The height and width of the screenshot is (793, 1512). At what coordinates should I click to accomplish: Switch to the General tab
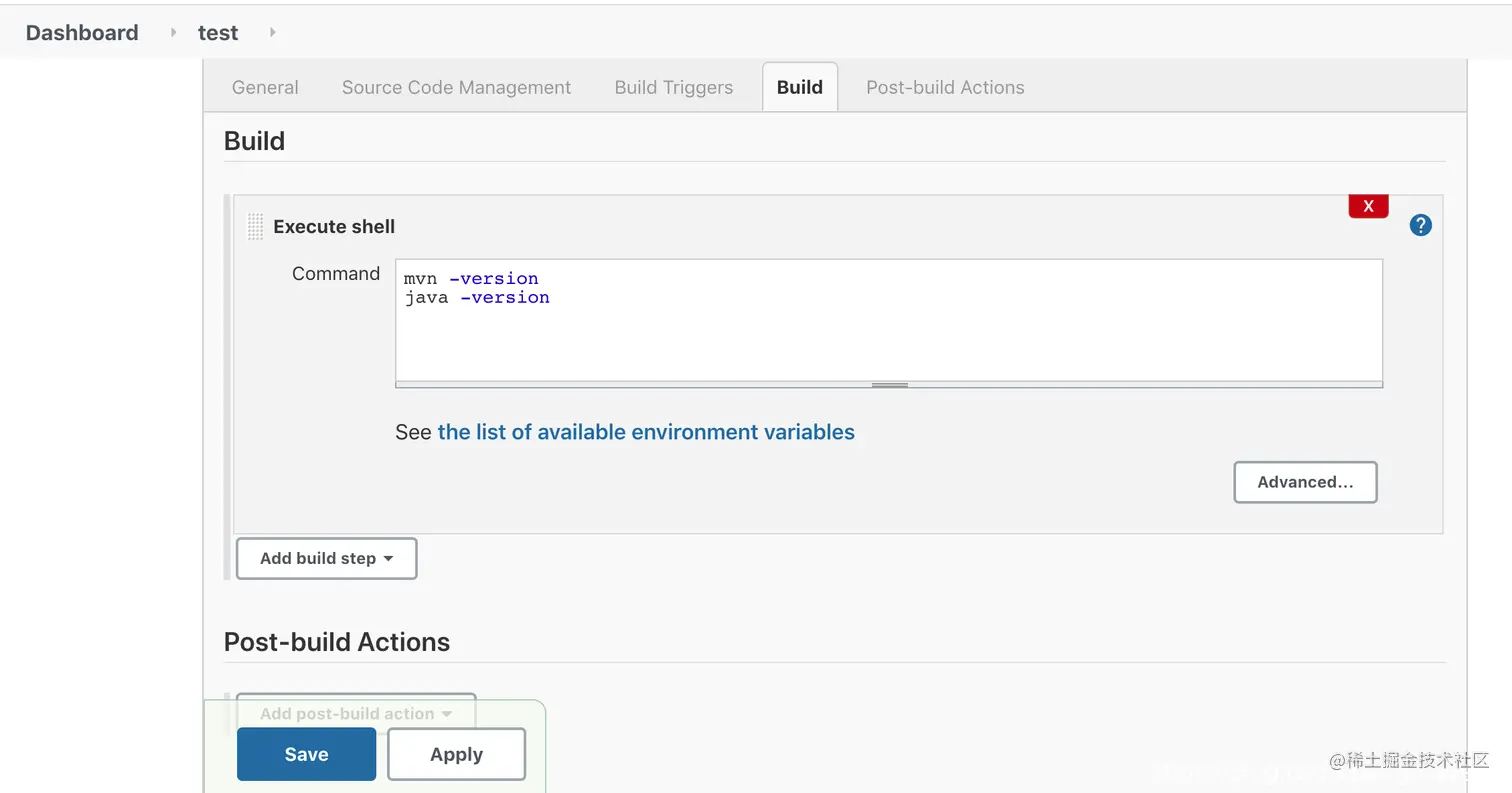[x=265, y=87]
